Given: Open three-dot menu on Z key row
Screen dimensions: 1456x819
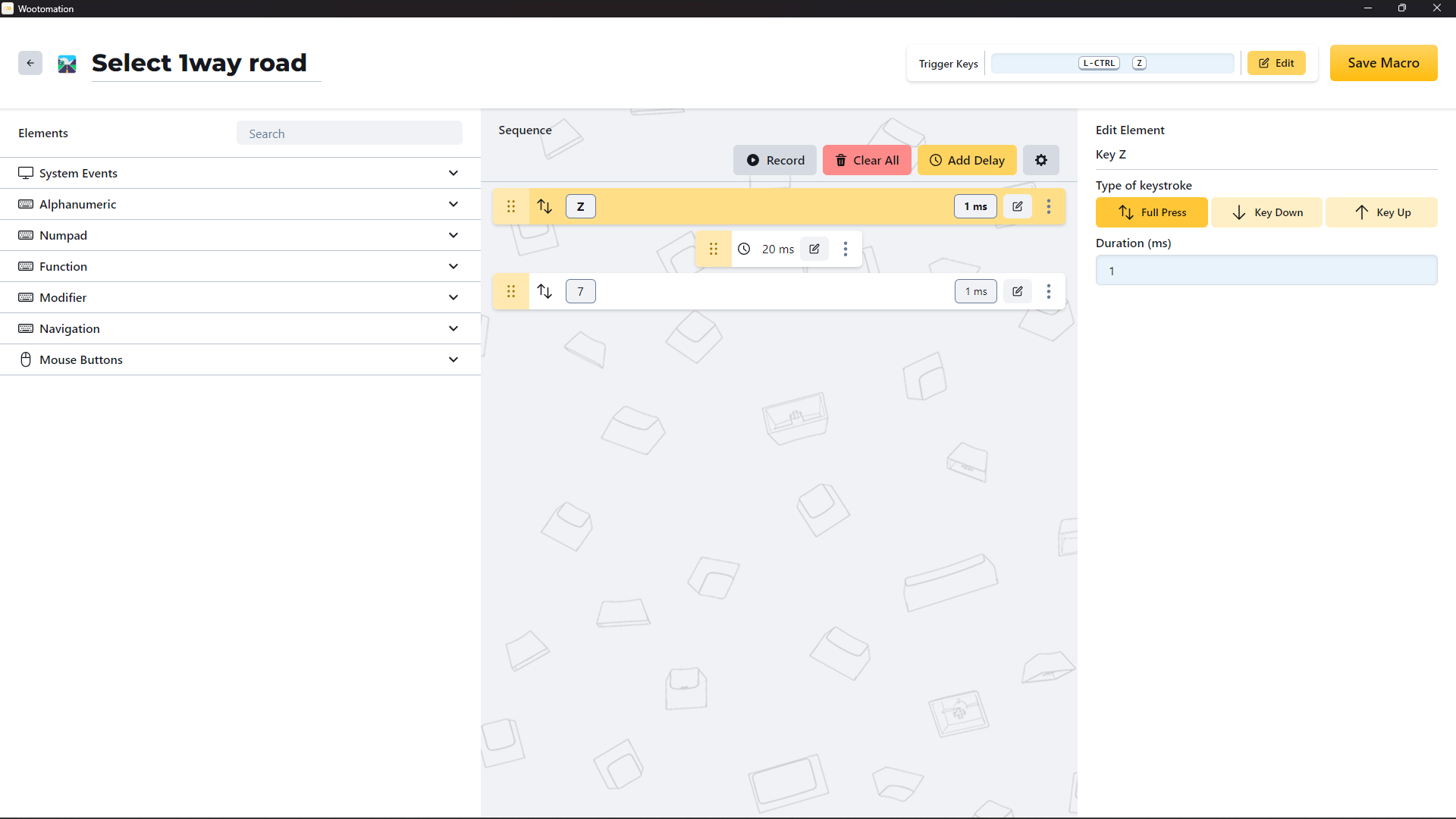Looking at the screenshot, I should coord(1049,206).
